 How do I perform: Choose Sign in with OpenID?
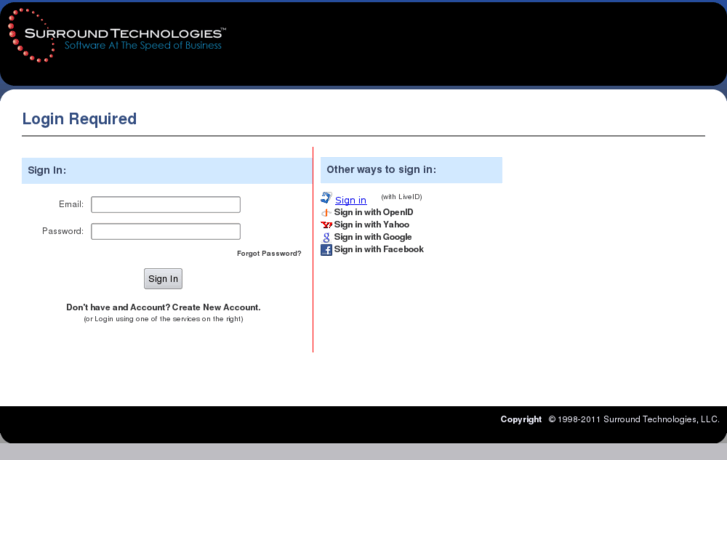point(374,212)
